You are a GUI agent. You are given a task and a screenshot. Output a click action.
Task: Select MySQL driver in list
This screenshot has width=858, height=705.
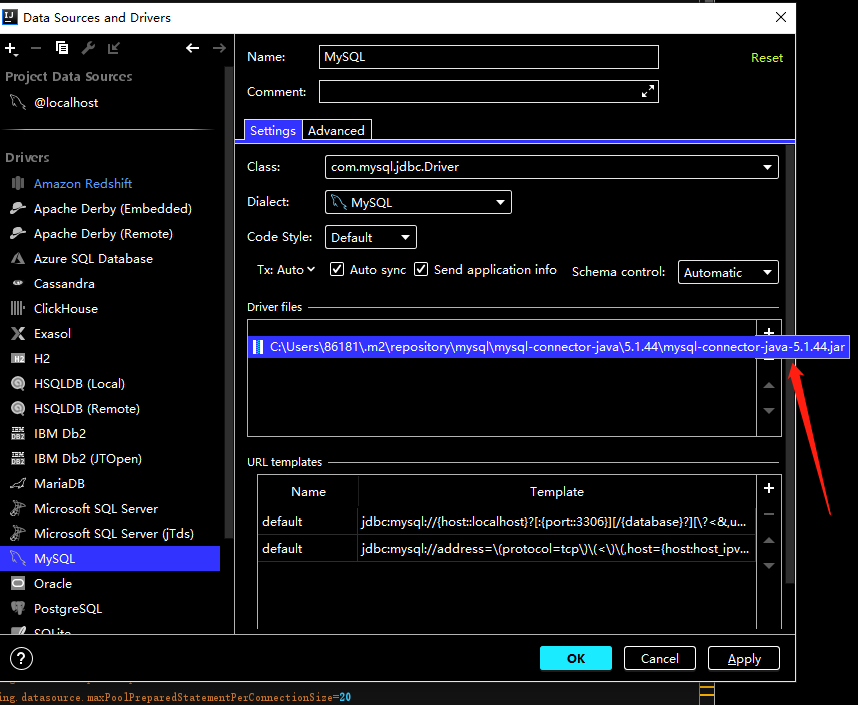tap(110, 558)
